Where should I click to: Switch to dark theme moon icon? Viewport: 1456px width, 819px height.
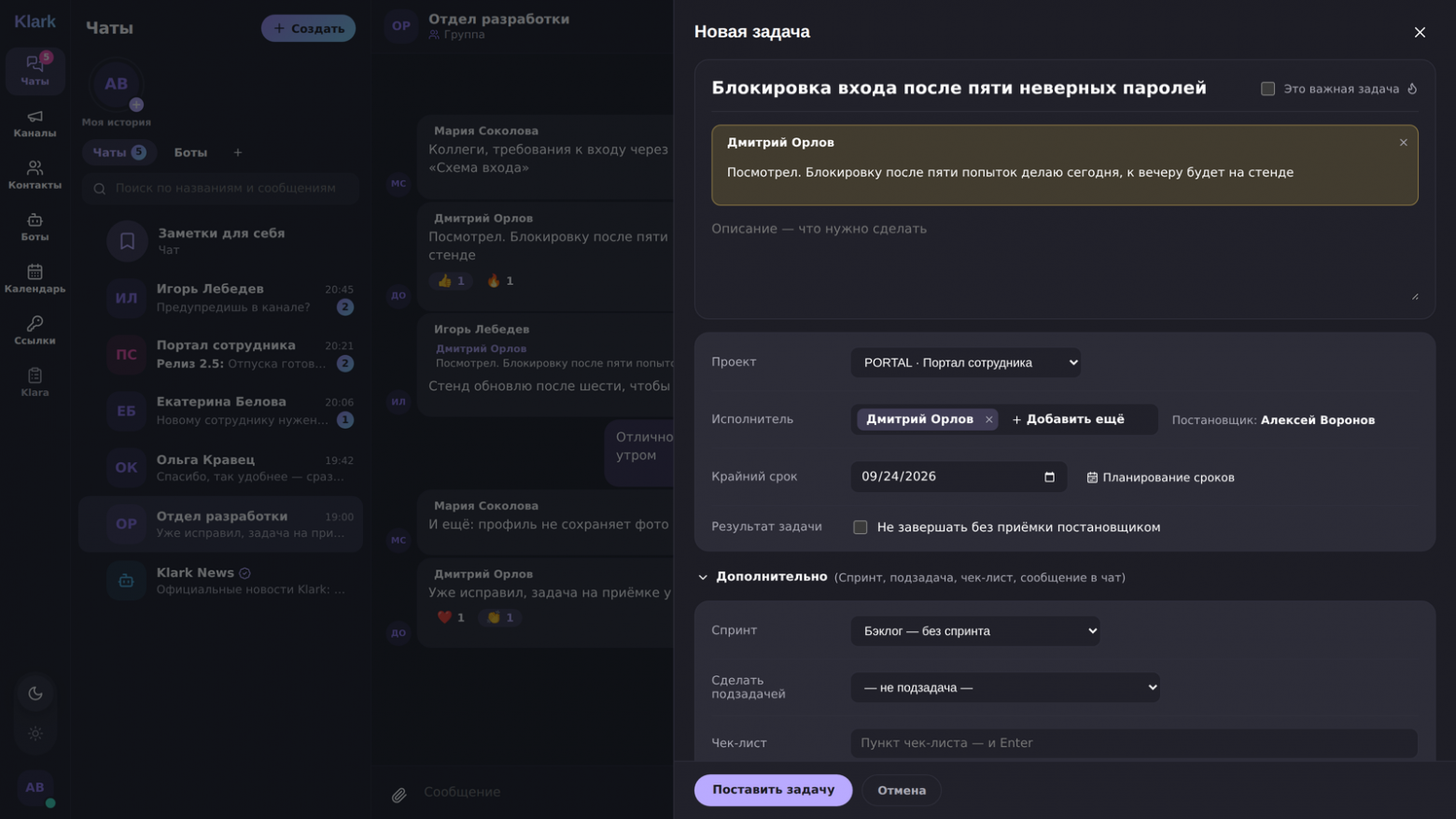pyautogui.click(x=35, y=693)
